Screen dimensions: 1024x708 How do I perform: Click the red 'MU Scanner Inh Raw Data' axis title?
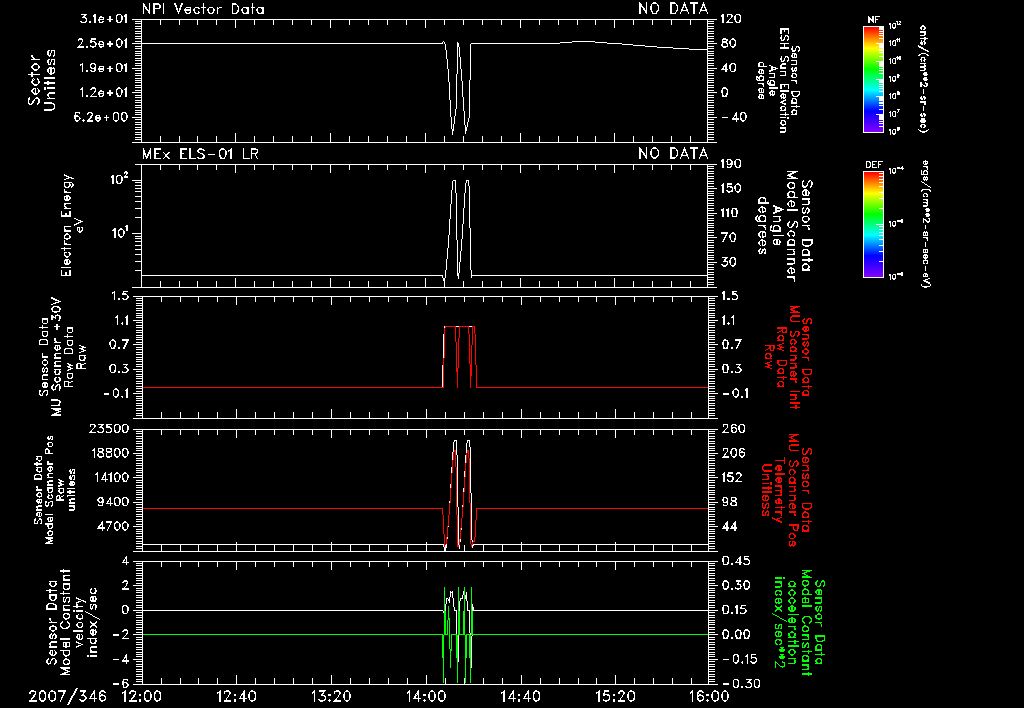click(789, 357)
